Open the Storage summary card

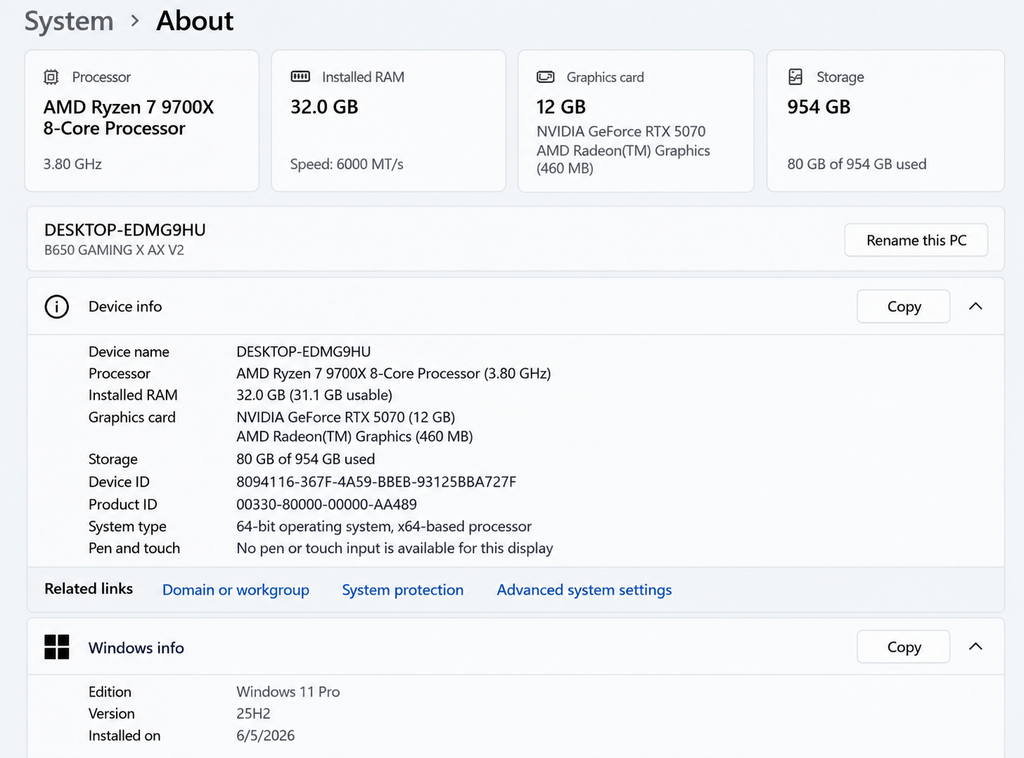(886, 121)
